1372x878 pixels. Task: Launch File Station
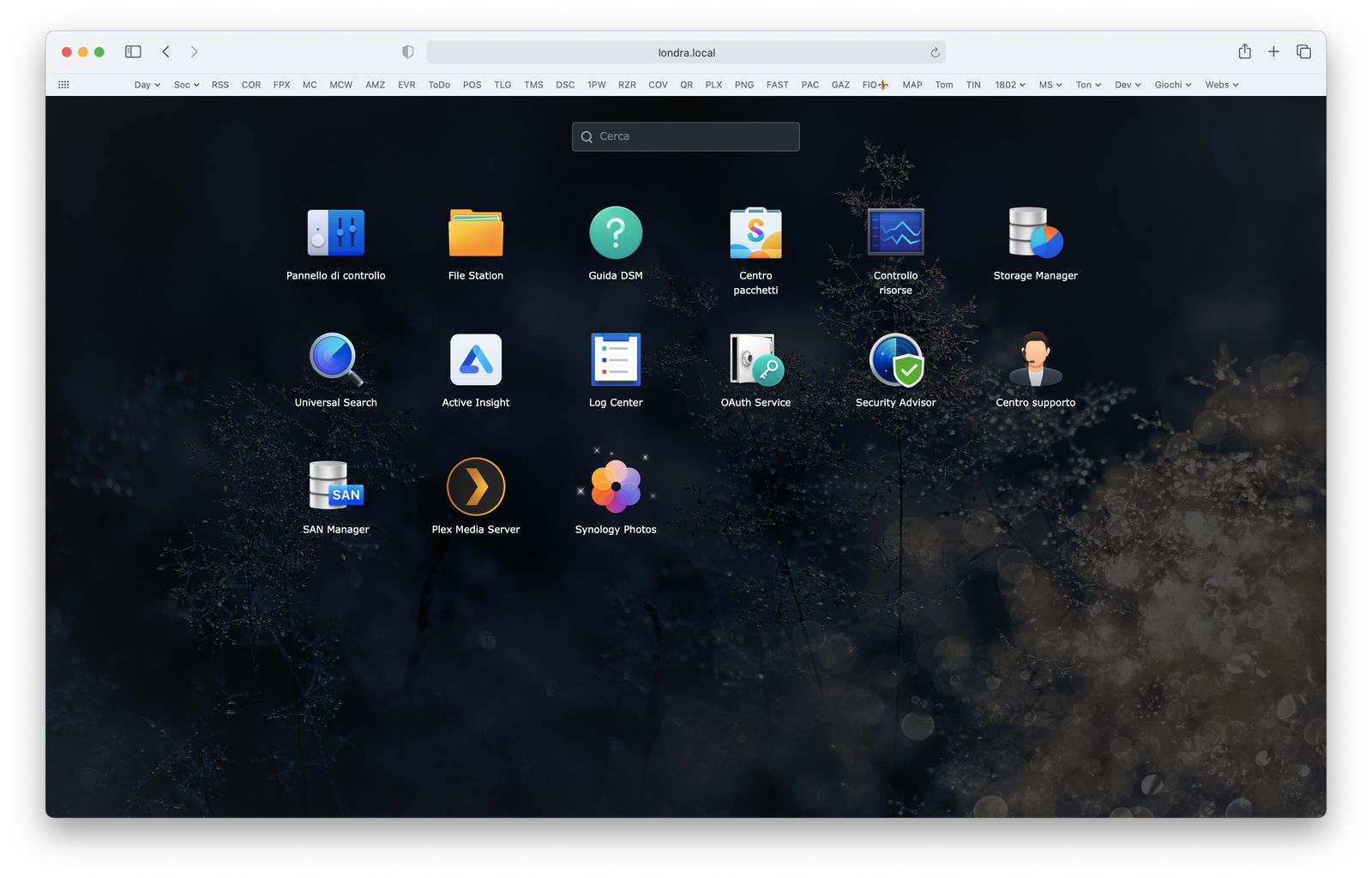click(476, 233)
